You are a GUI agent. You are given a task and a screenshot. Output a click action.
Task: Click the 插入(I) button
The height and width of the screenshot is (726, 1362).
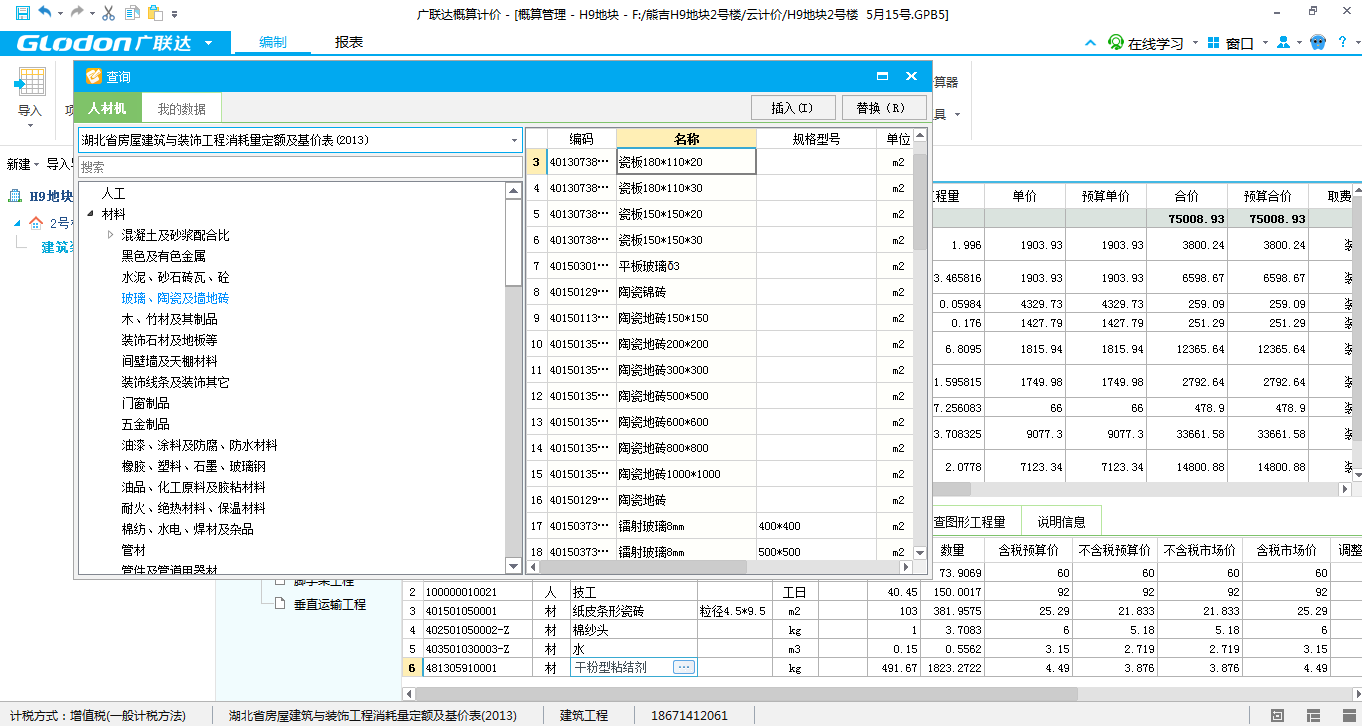(792, 108)
